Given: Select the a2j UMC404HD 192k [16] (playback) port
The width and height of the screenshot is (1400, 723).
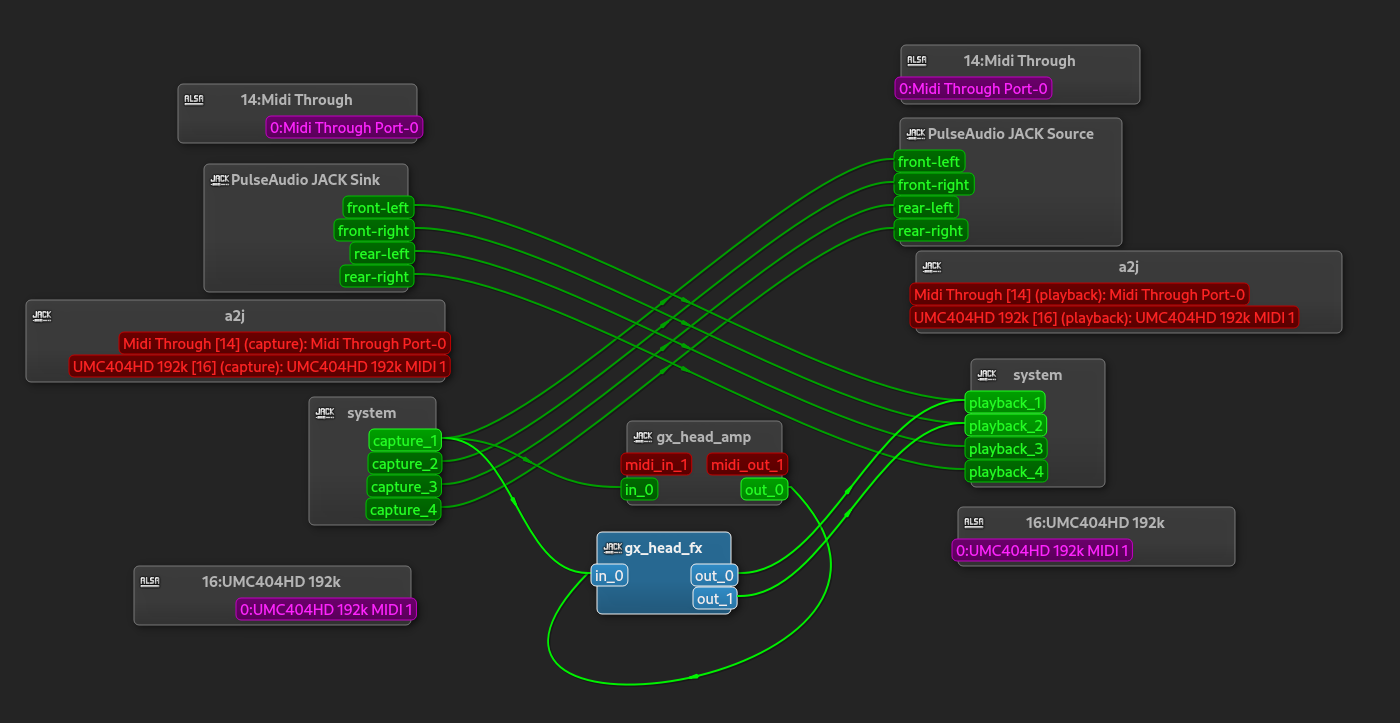Looking at the screenshot, I should [1104, 318].
